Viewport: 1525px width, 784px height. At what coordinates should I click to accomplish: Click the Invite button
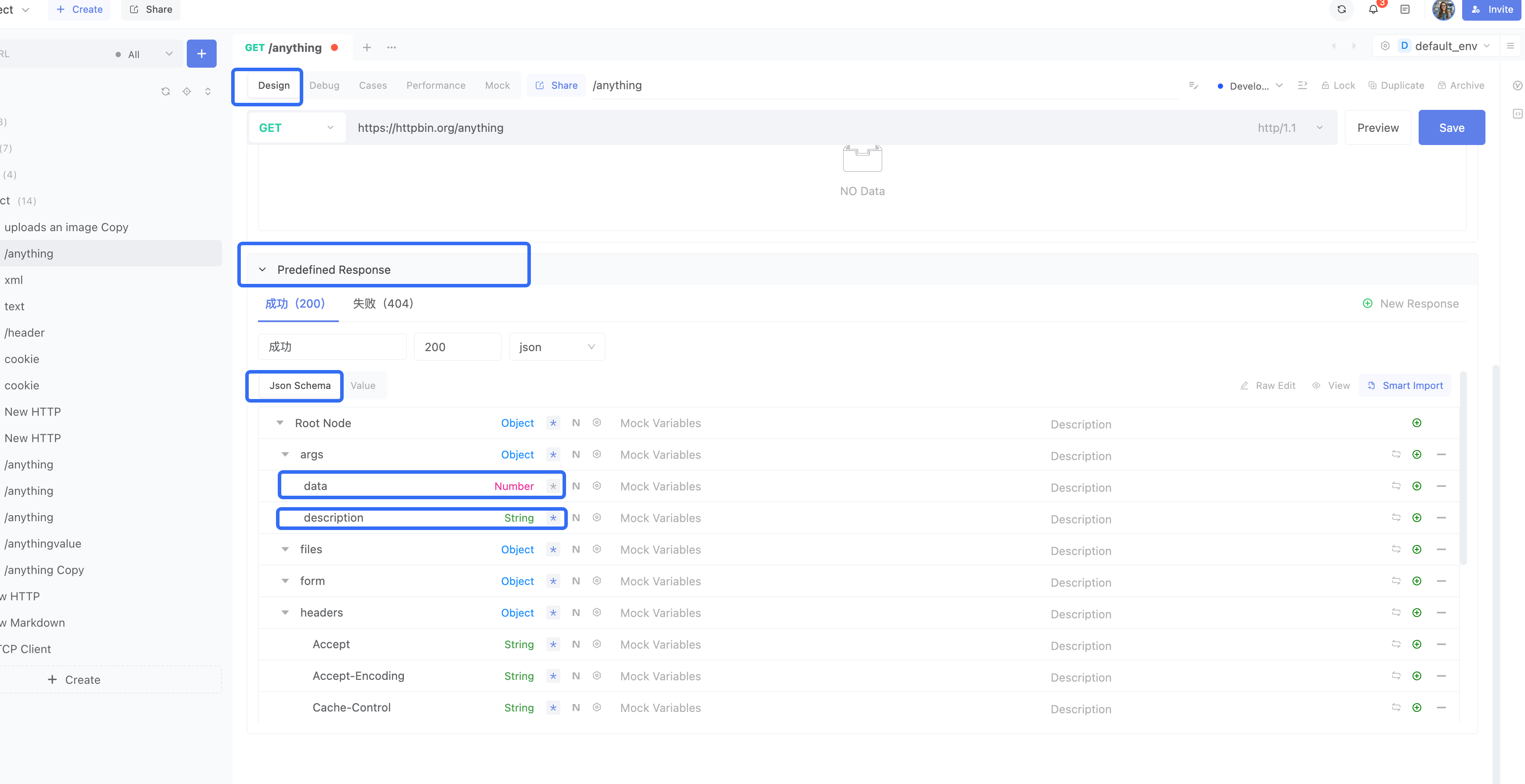[1492, 10]
